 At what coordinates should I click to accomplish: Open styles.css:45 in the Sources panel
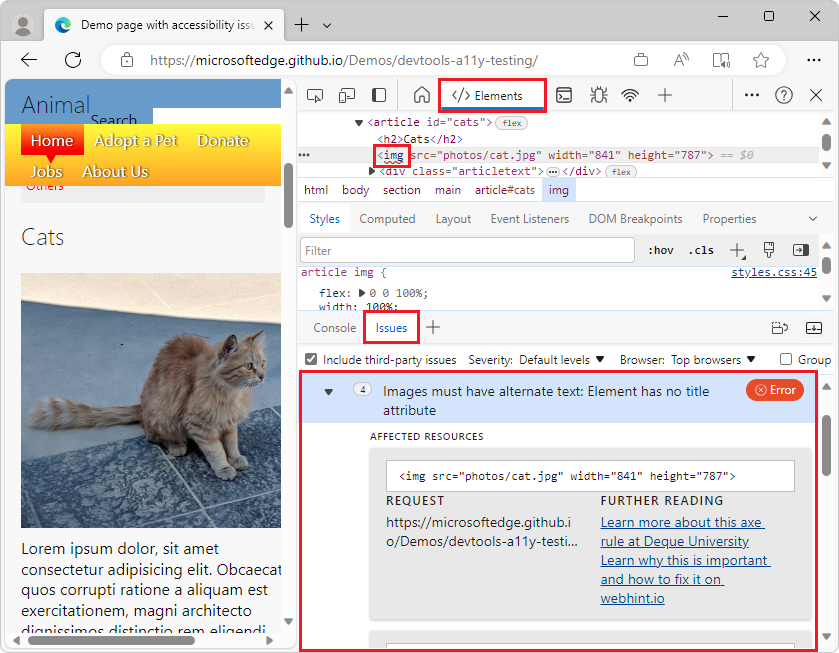pos(773,271)
